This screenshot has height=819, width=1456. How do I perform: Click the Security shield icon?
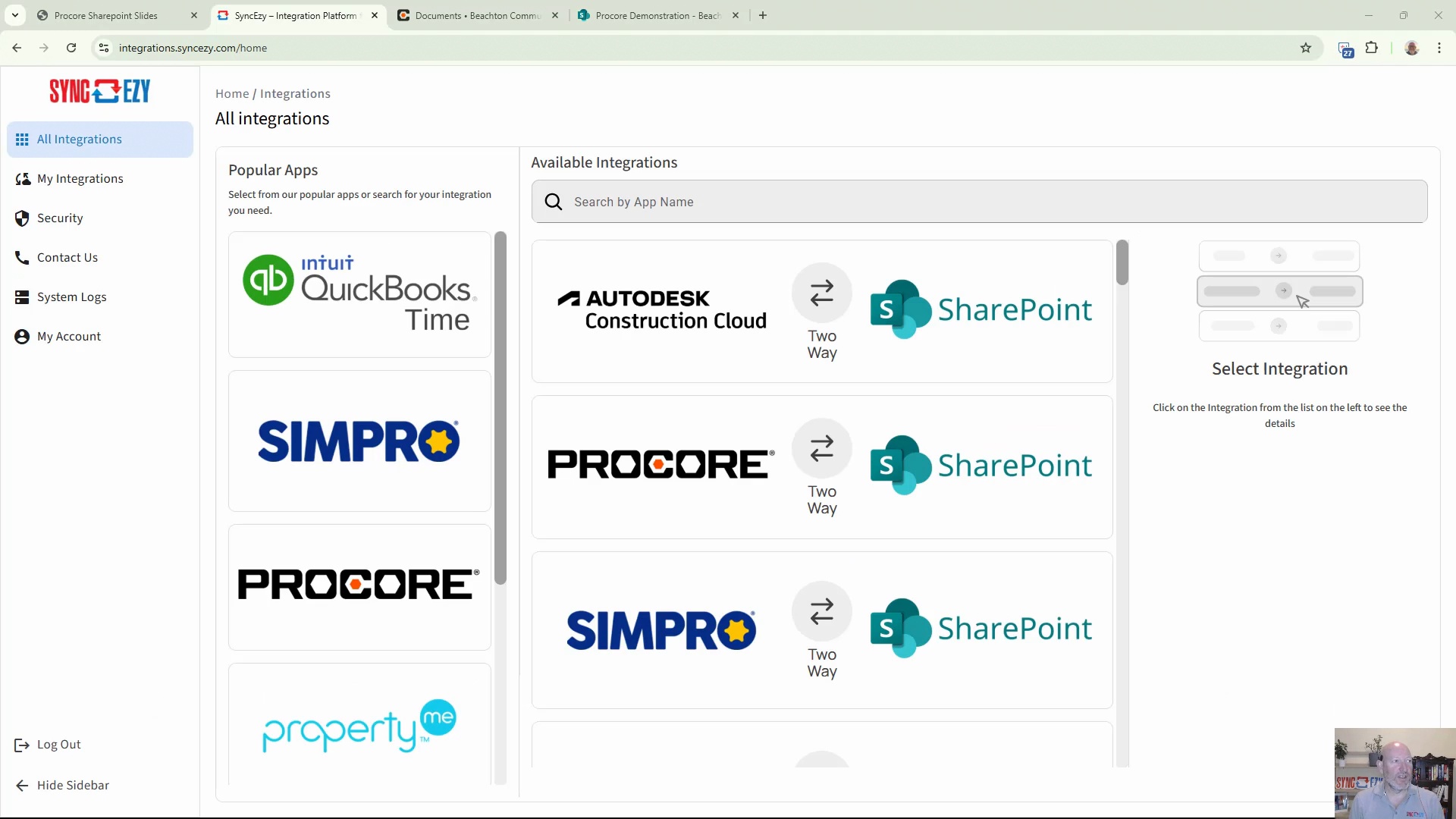click(x=22, y=218)
